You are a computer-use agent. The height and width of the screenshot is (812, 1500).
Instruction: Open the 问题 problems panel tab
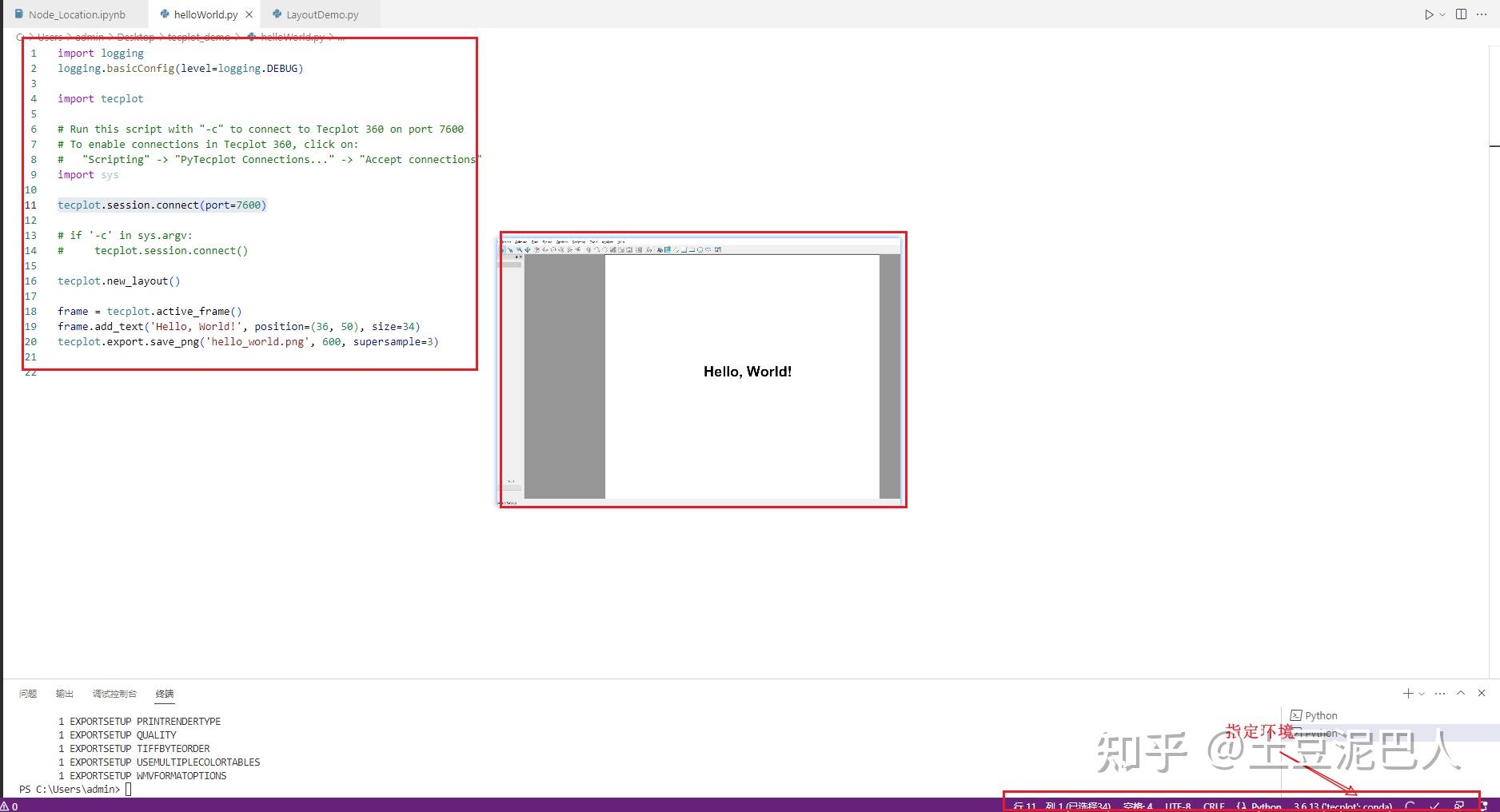coord(28,694)
